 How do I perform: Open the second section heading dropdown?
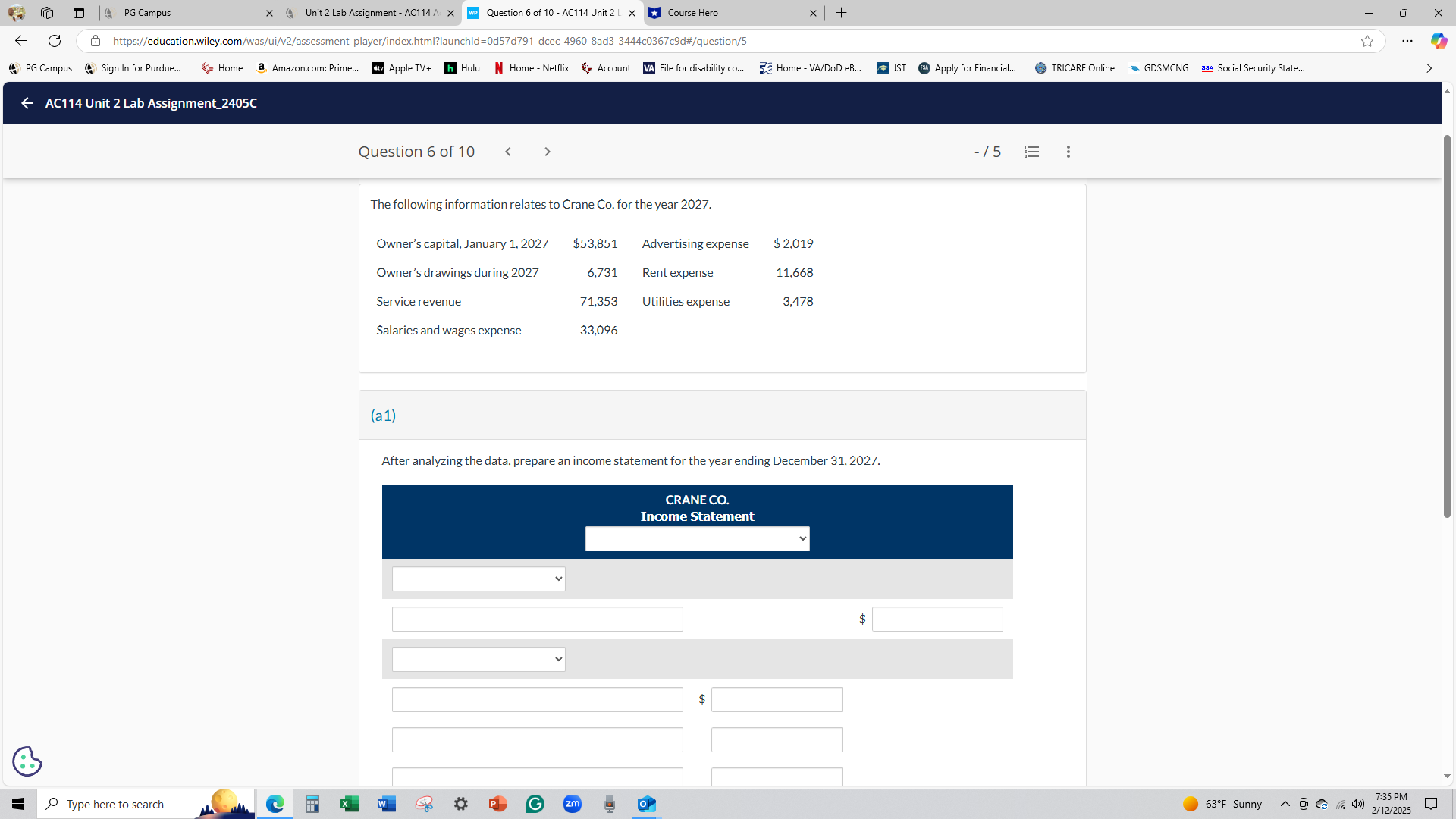coord(479,659)
